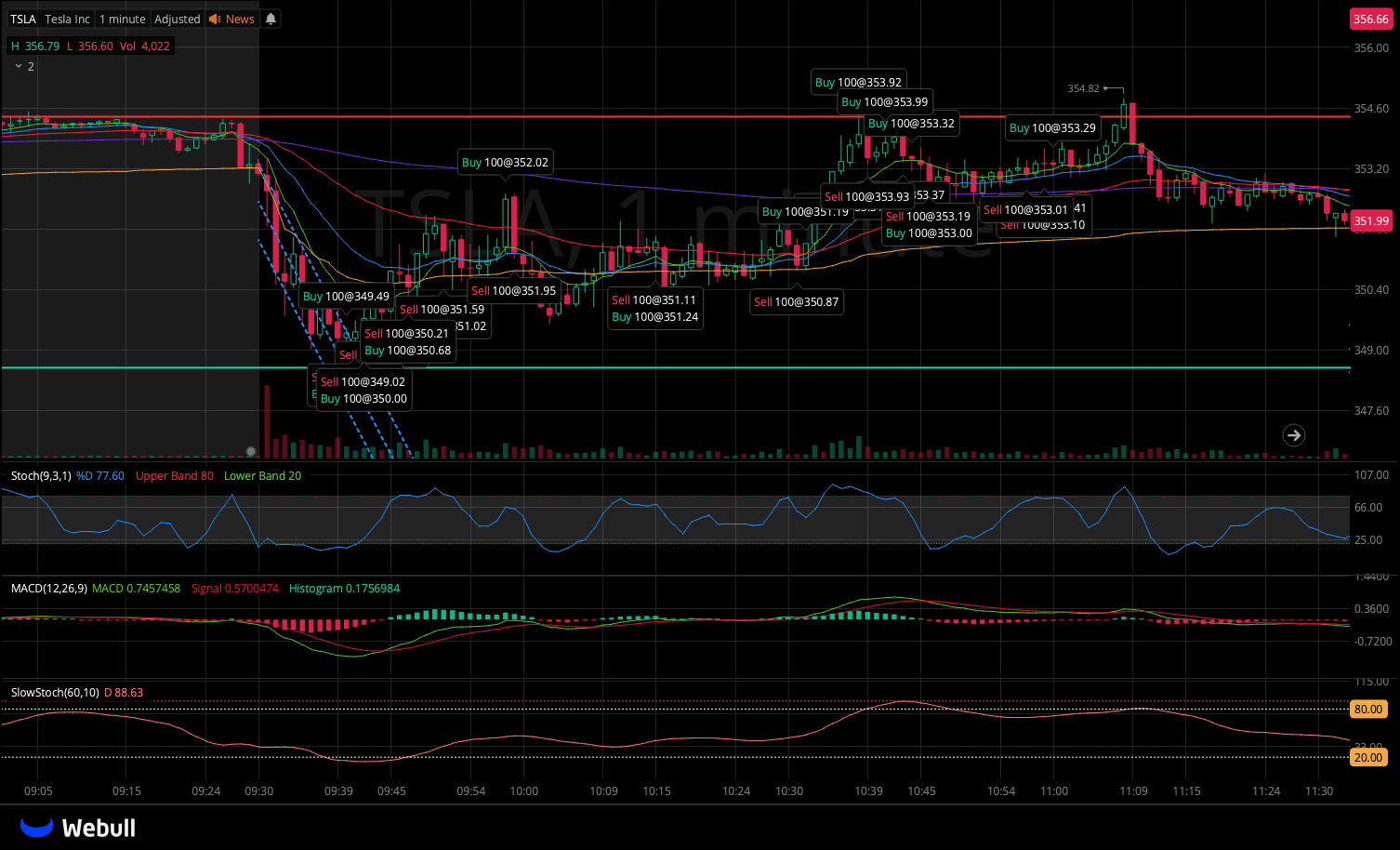The height and width of the screenshot is (850, 1400).
Task: Click the L 356.60 low value
Action: coord(90,46)
